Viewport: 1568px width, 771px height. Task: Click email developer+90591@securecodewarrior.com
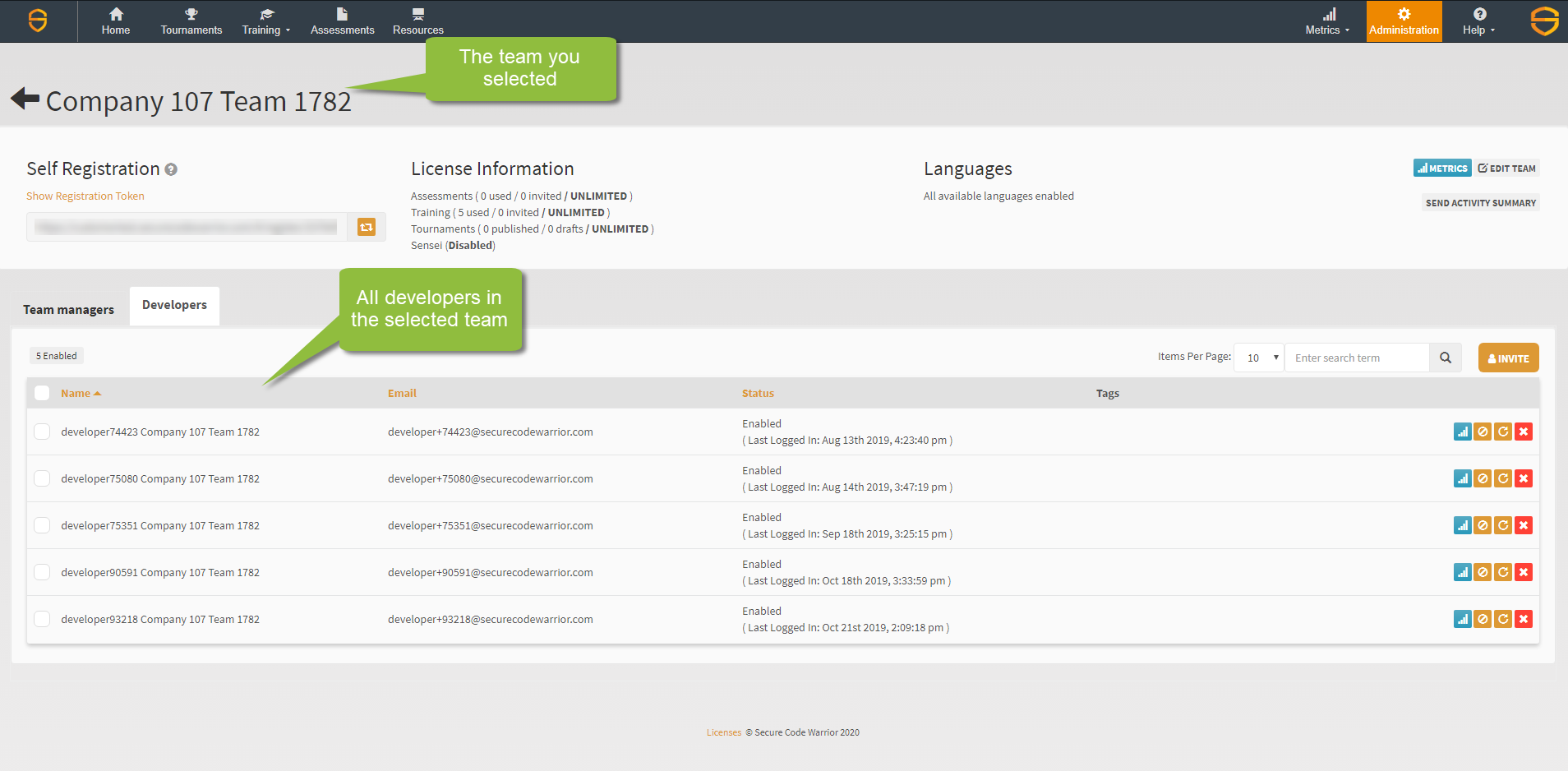coord(491,572)
